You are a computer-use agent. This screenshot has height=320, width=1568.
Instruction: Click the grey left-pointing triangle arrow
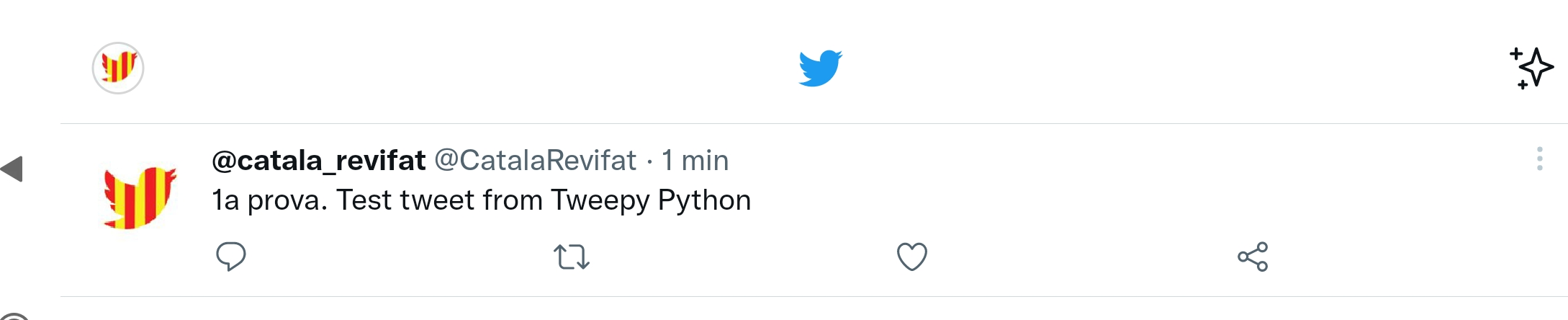point(12,169)
